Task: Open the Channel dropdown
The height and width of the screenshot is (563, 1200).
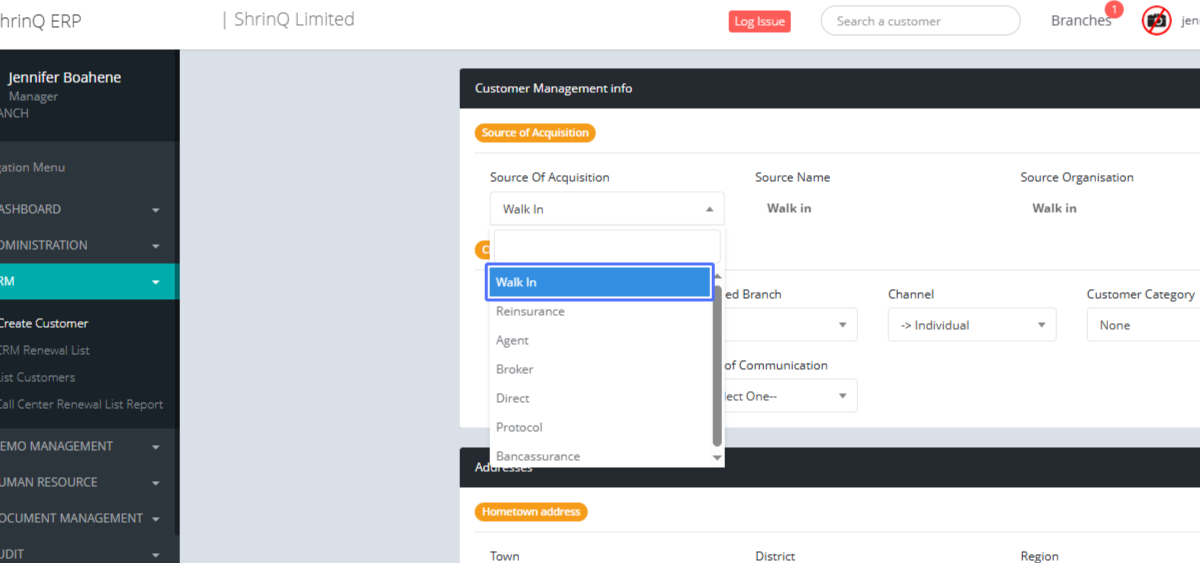Action: 971,325
